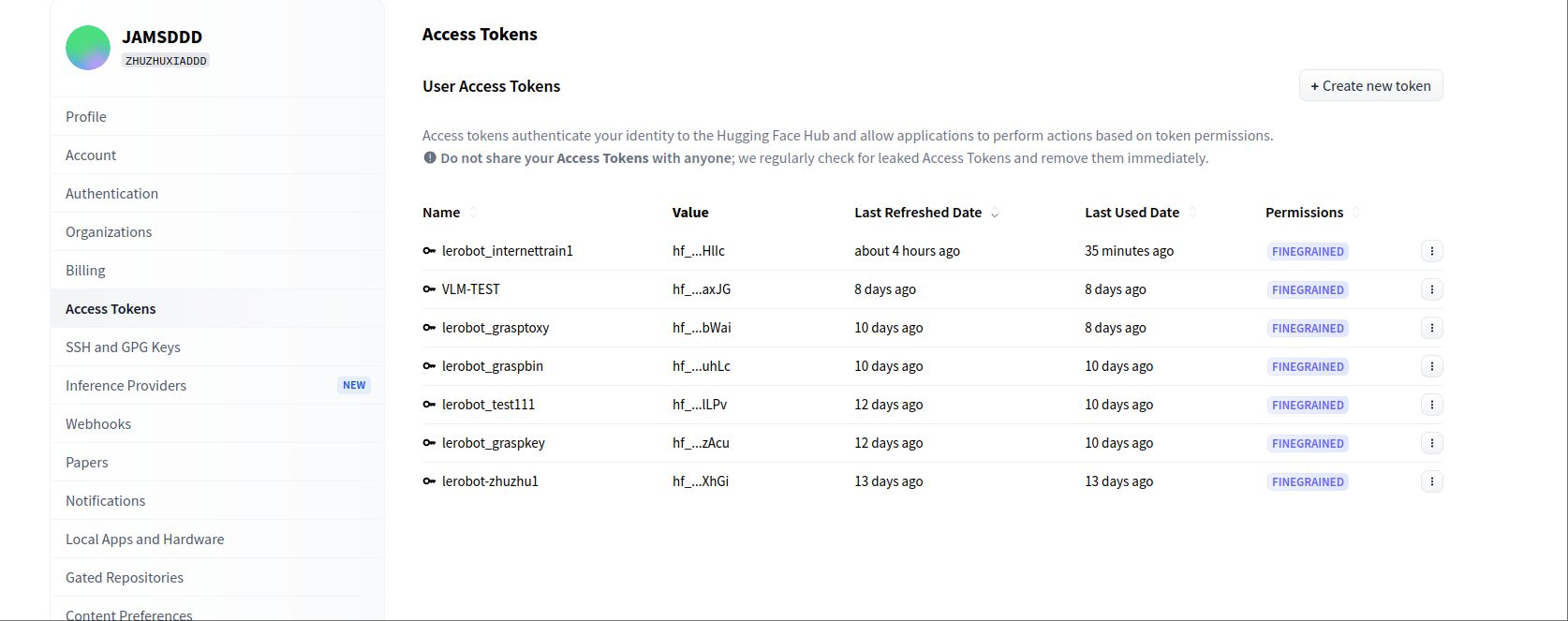Open options menu for lerobot-zhuzhu1 token

1431,481
